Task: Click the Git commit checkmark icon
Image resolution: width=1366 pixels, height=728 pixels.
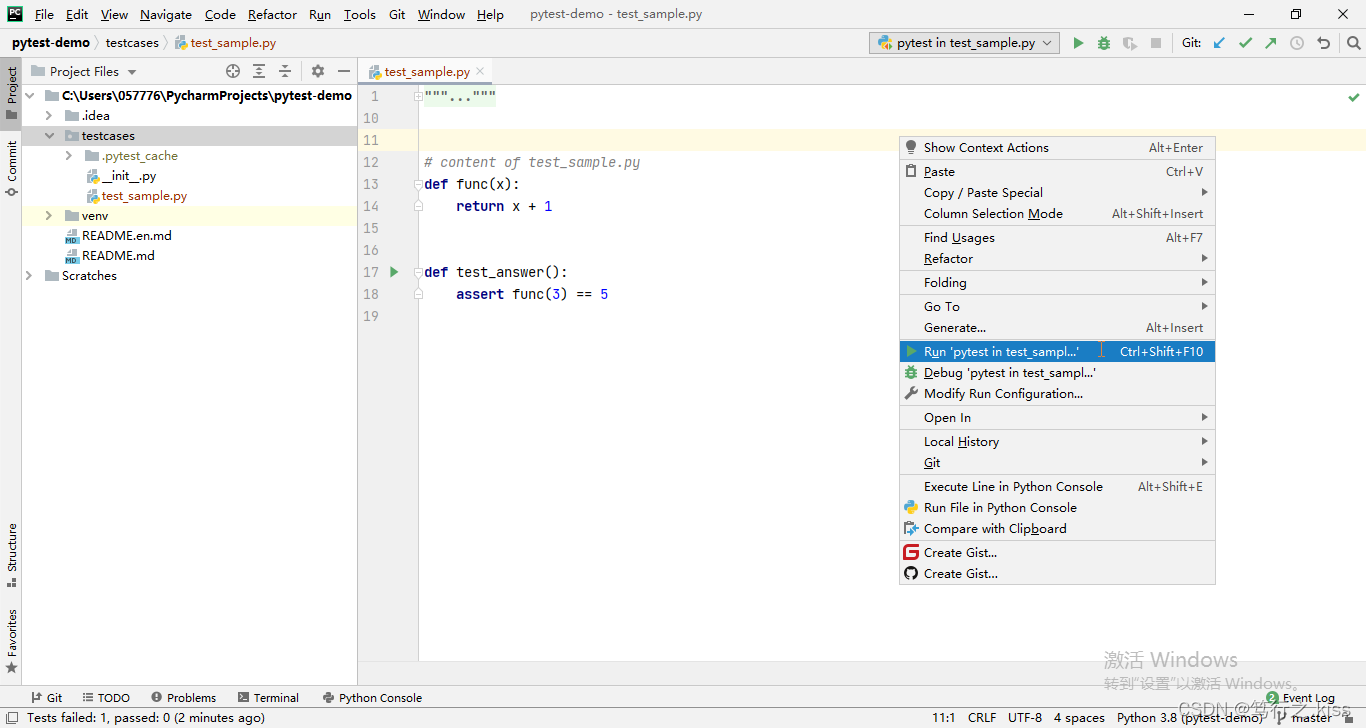Action: [x=1245, y=43]
